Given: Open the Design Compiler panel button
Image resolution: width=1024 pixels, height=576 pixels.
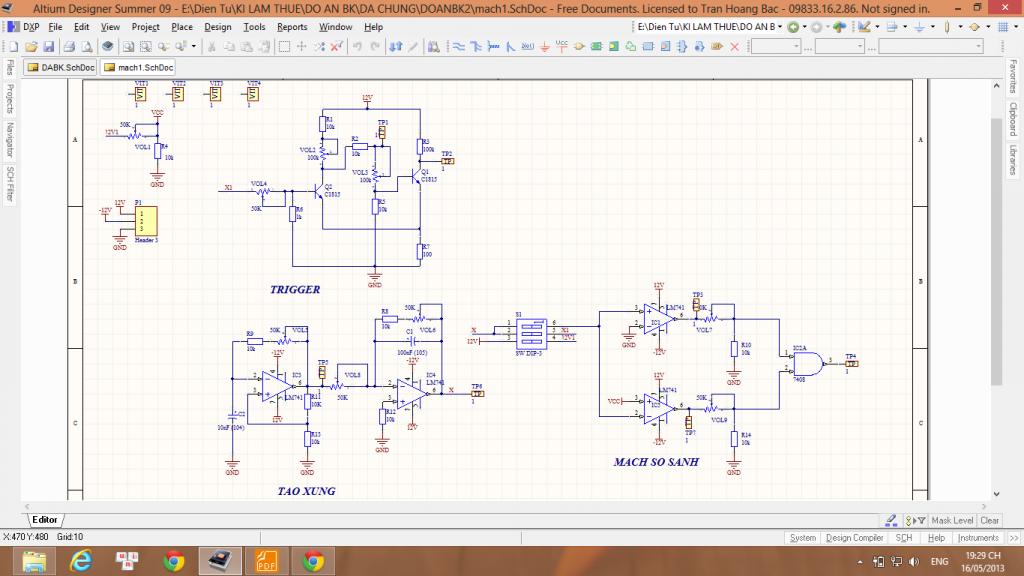Looking at the screenshot, I should click(853, 538).
